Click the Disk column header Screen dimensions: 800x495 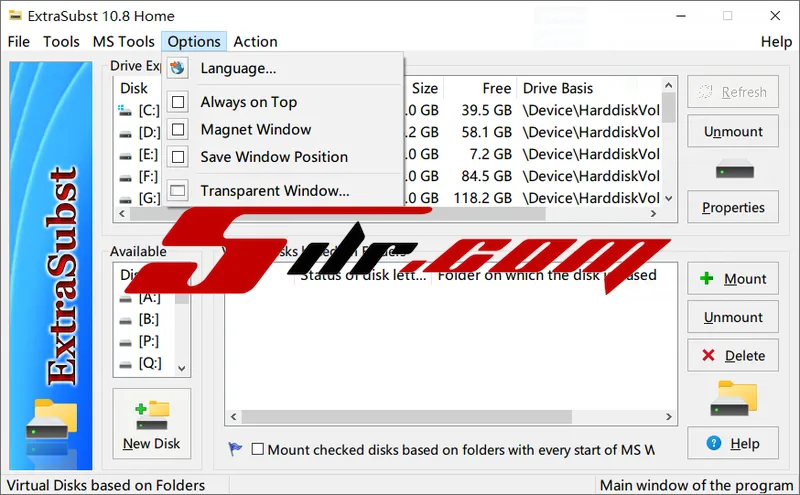[x=134, y=88]
